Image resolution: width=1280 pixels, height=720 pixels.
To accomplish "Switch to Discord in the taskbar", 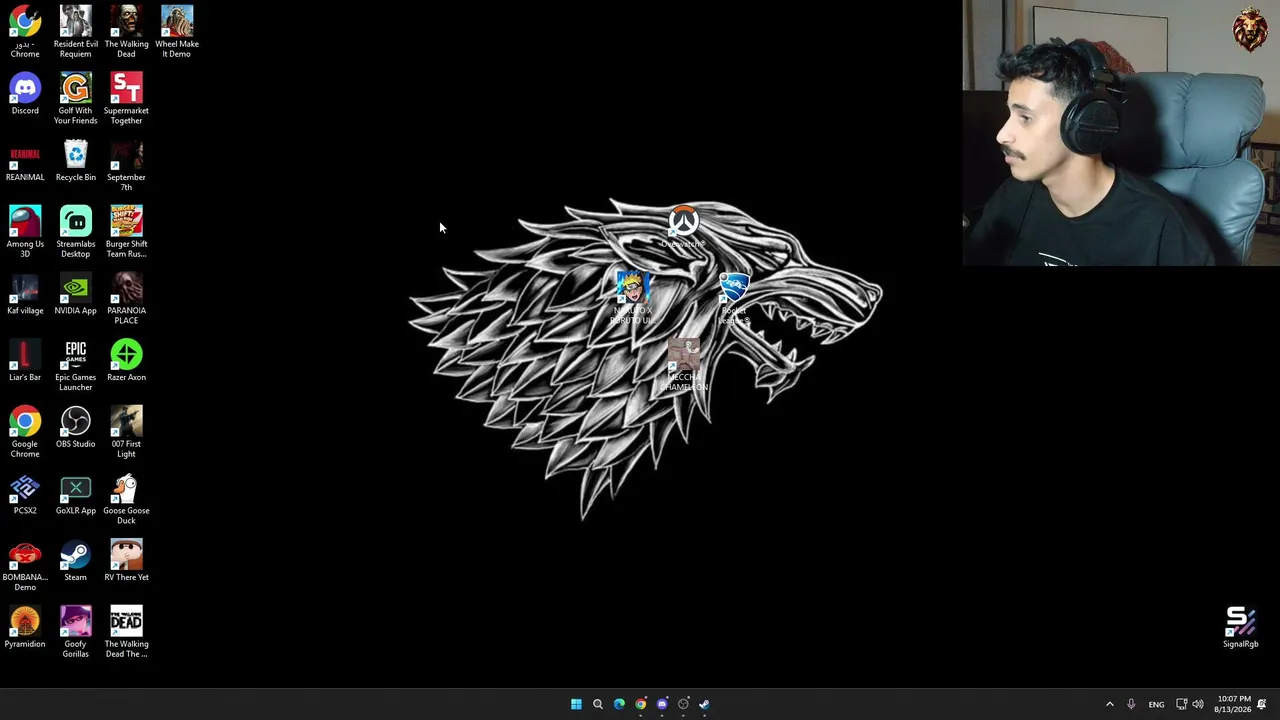I will (662, 704).
